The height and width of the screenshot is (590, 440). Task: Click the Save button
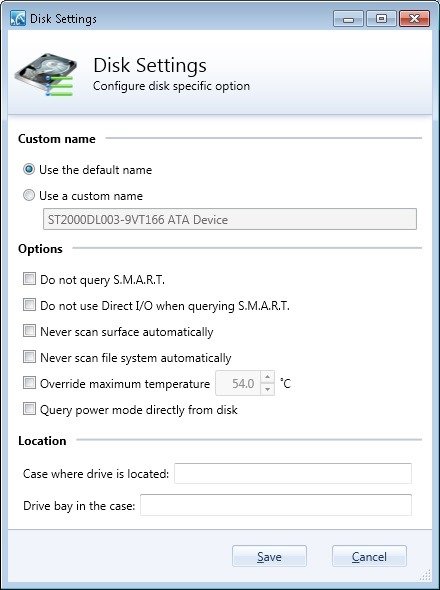tap(269, 556)
